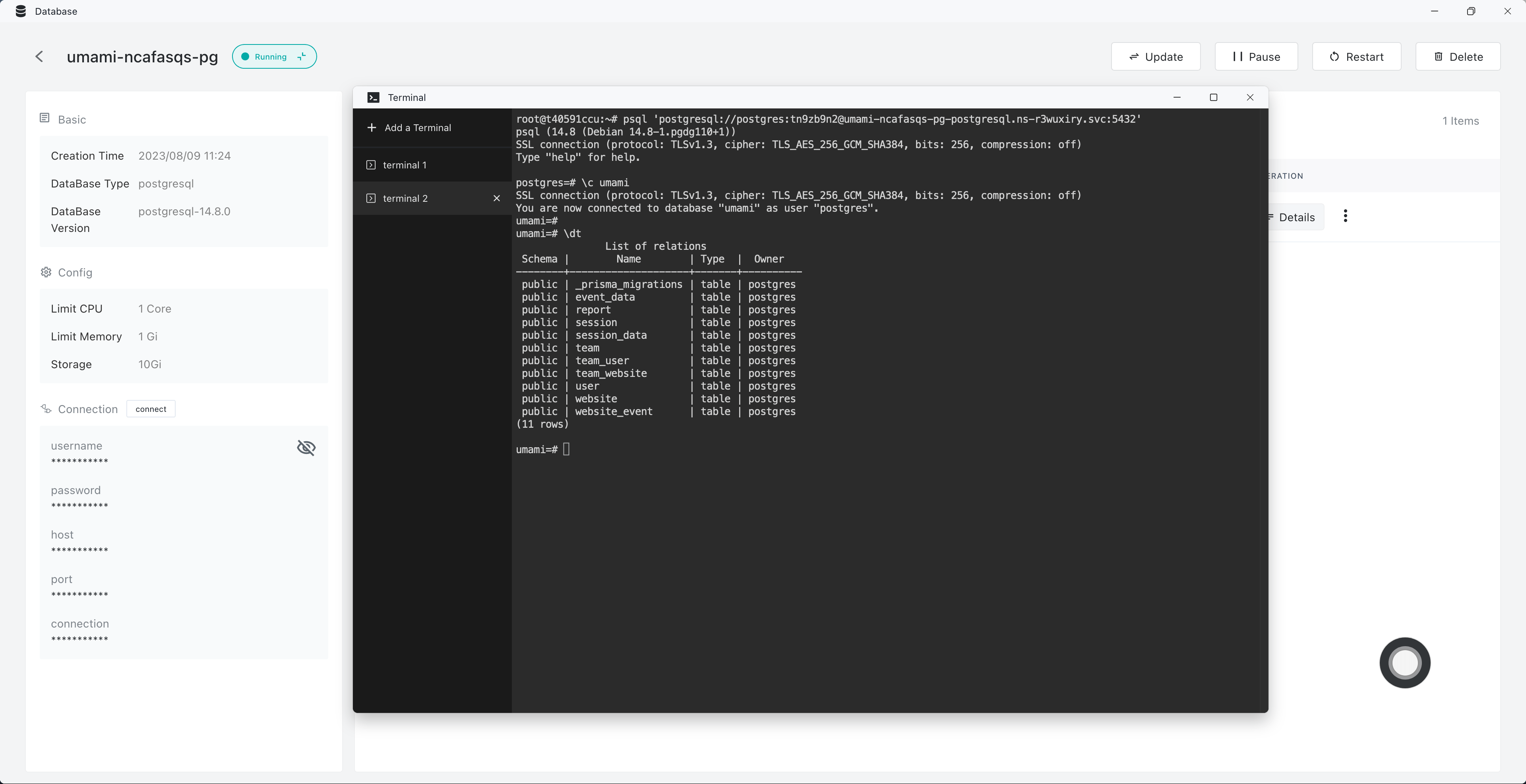Click the Connection section icon
Image resolution: width=1526 pixels, height=784 pixels.
pos(46,409)
